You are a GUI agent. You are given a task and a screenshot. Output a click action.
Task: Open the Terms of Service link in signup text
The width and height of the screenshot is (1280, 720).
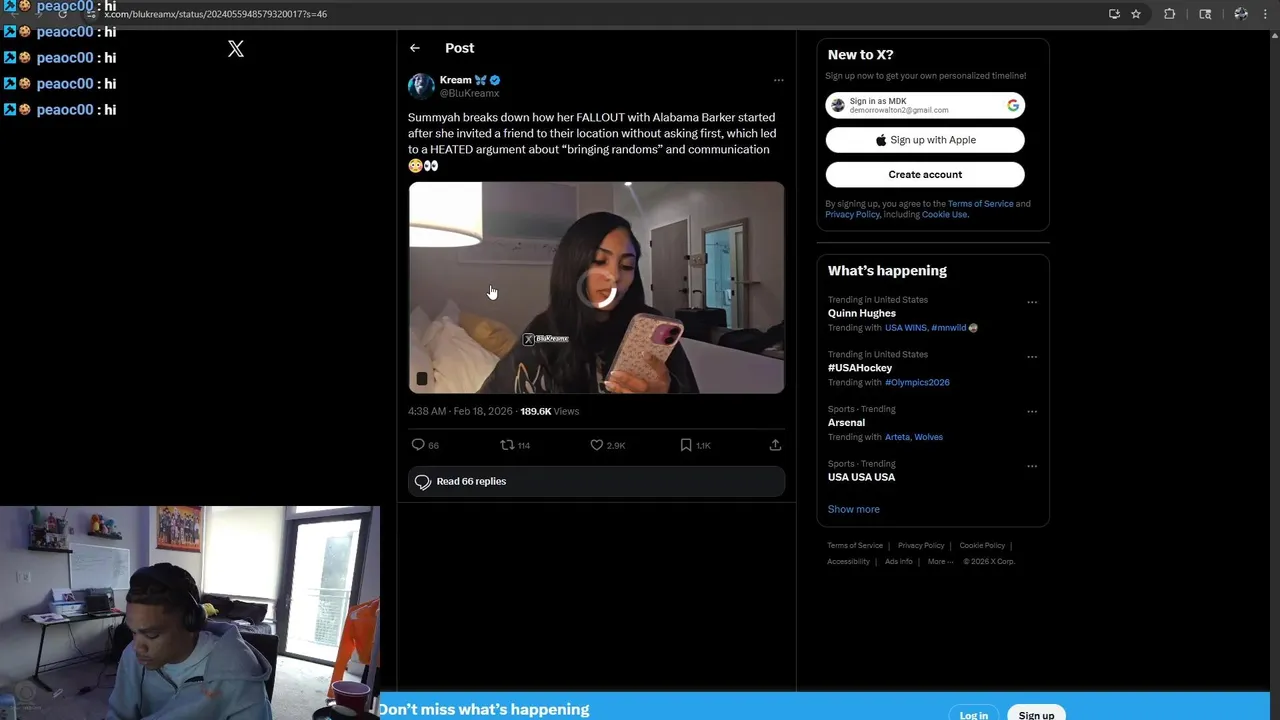[980, 204]
